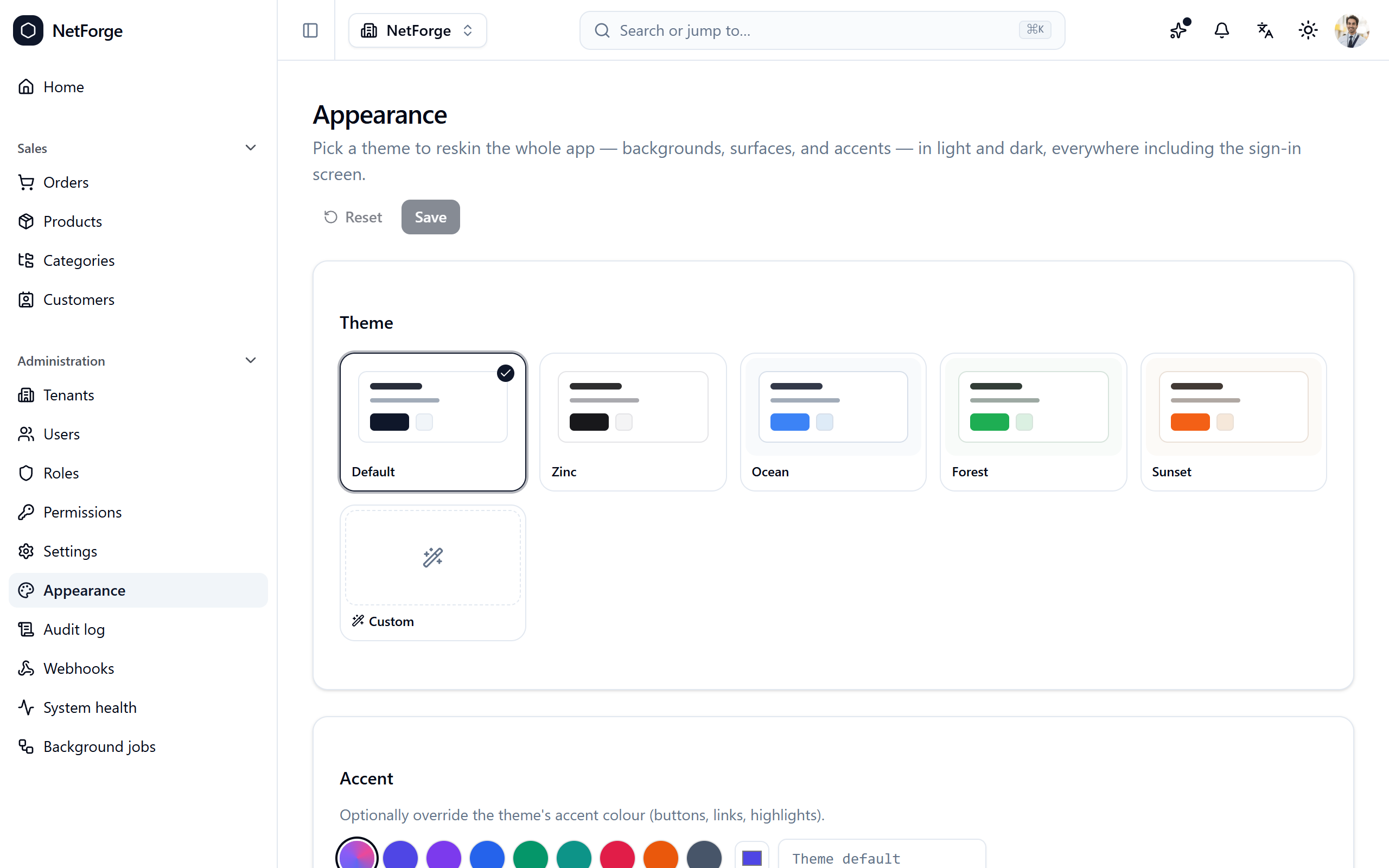Click the Users people icon
Screen dimensions: 1389x868
[x=26, y=434]
